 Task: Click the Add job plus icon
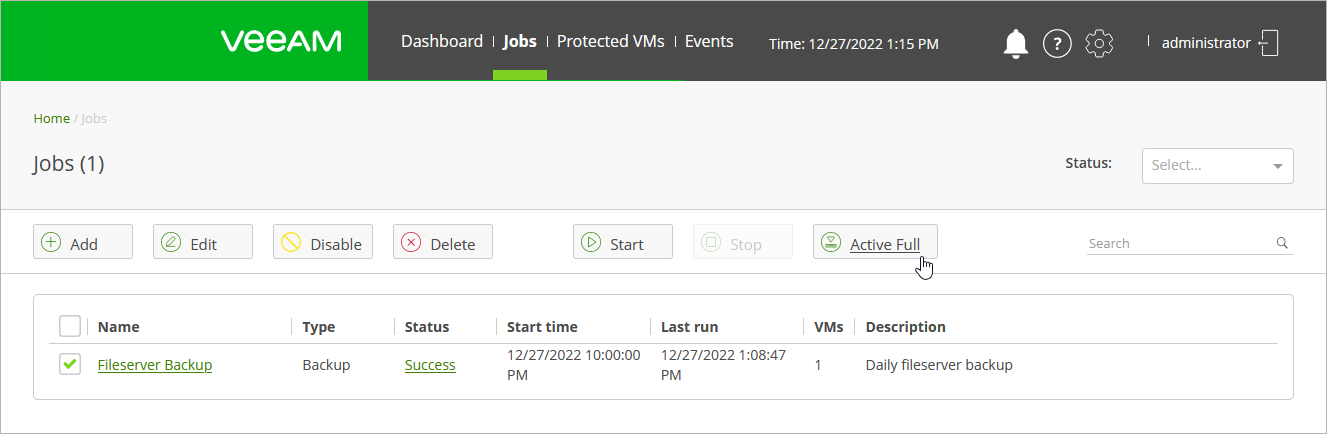50,242
